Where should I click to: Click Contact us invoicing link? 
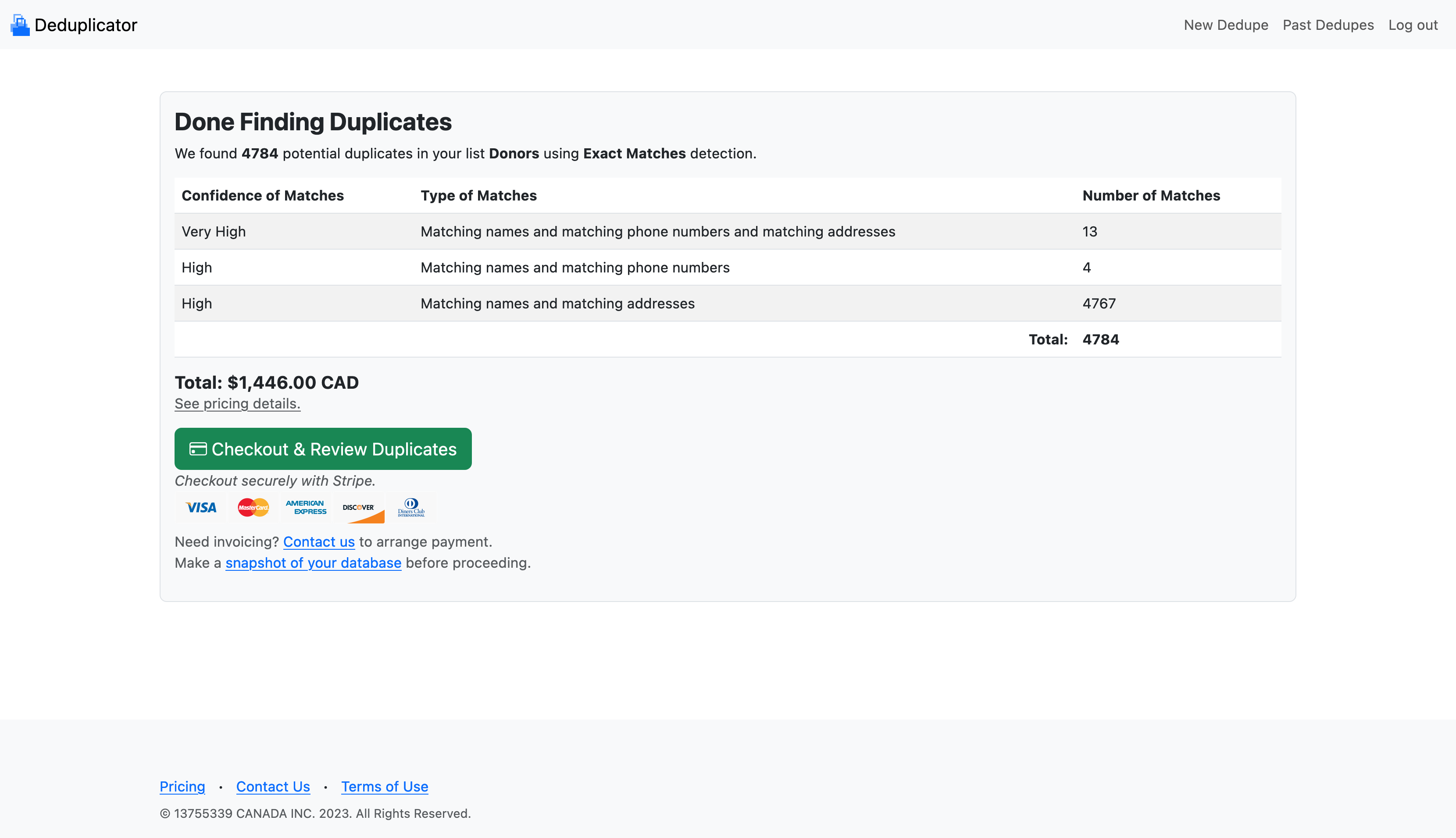click(x=319, y=541)
